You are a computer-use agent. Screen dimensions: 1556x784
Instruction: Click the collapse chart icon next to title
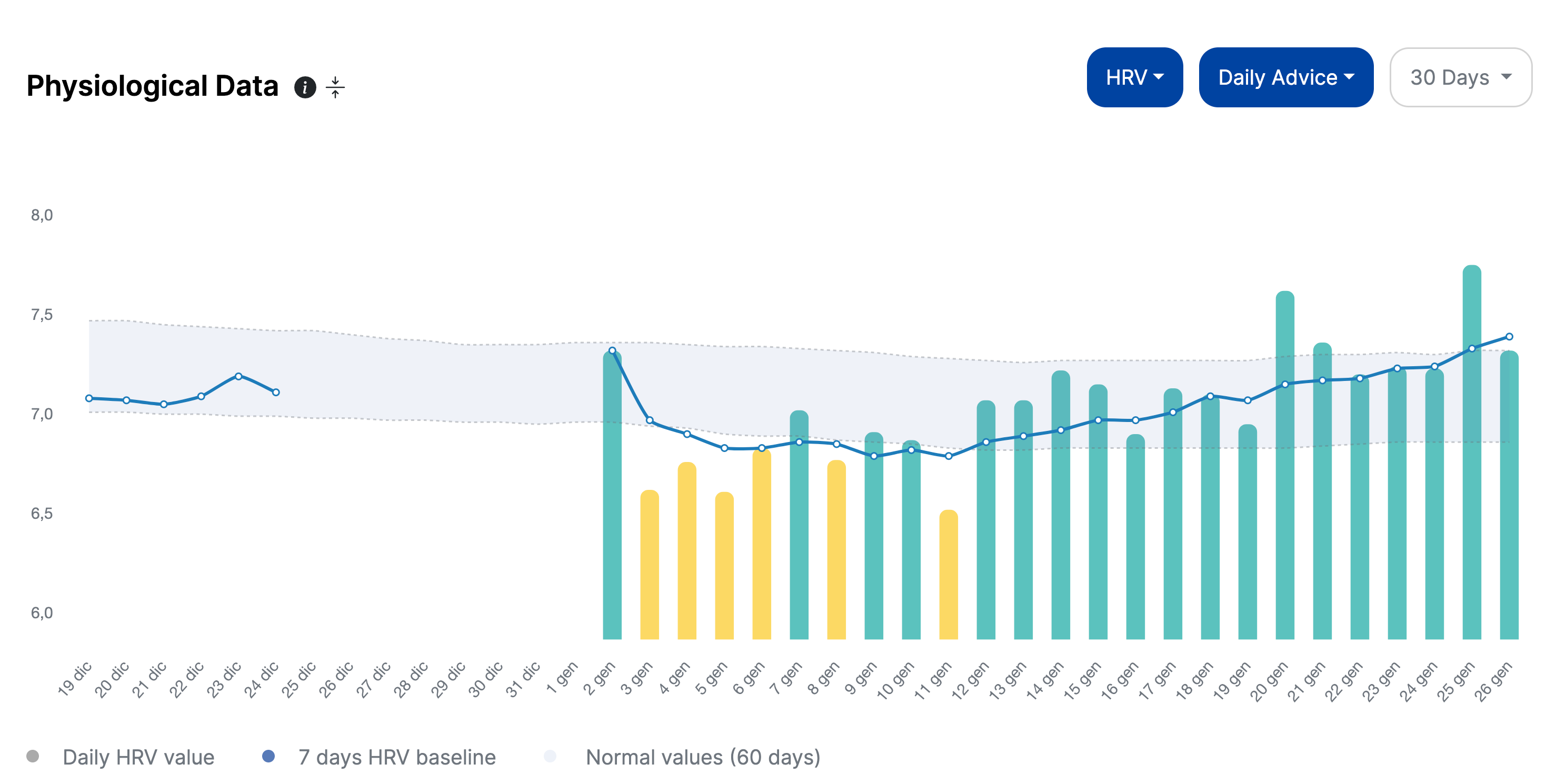tap(335, 87)
